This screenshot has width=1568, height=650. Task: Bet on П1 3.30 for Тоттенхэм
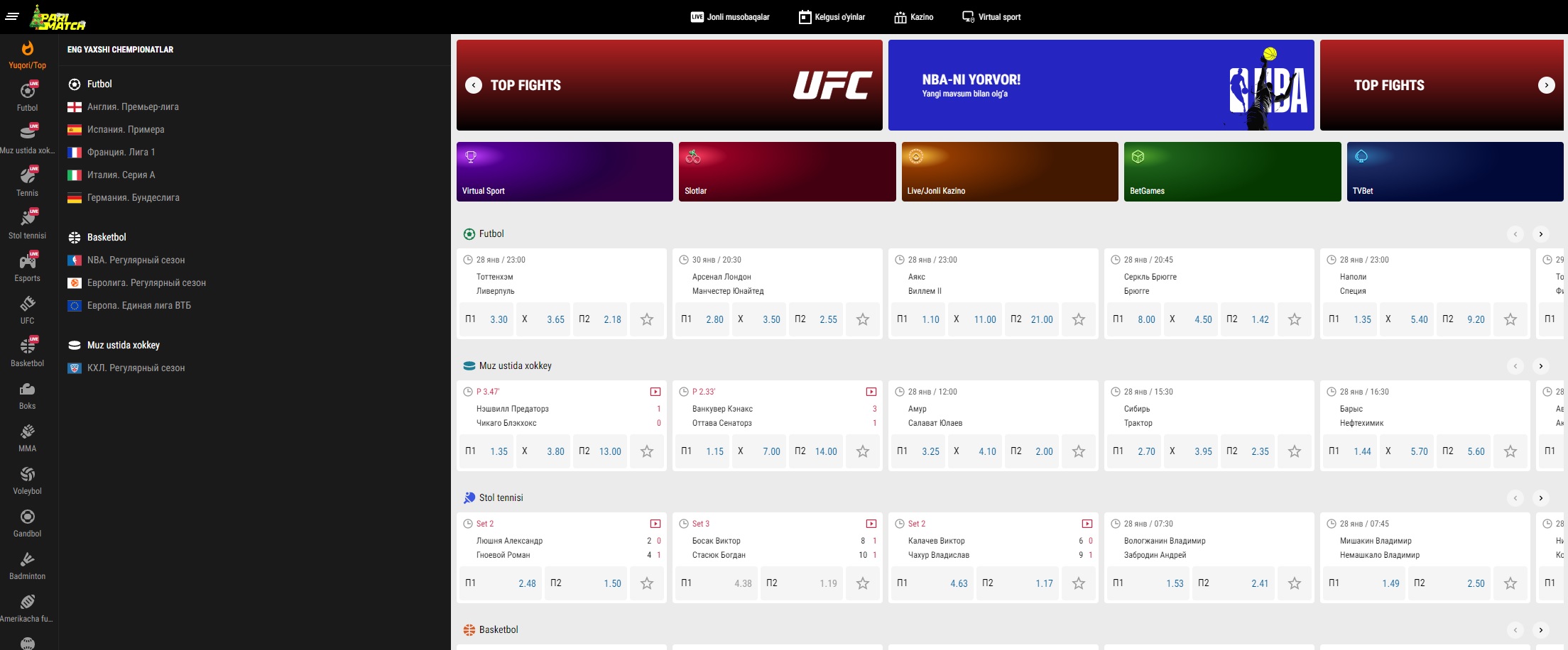(486, 319)
